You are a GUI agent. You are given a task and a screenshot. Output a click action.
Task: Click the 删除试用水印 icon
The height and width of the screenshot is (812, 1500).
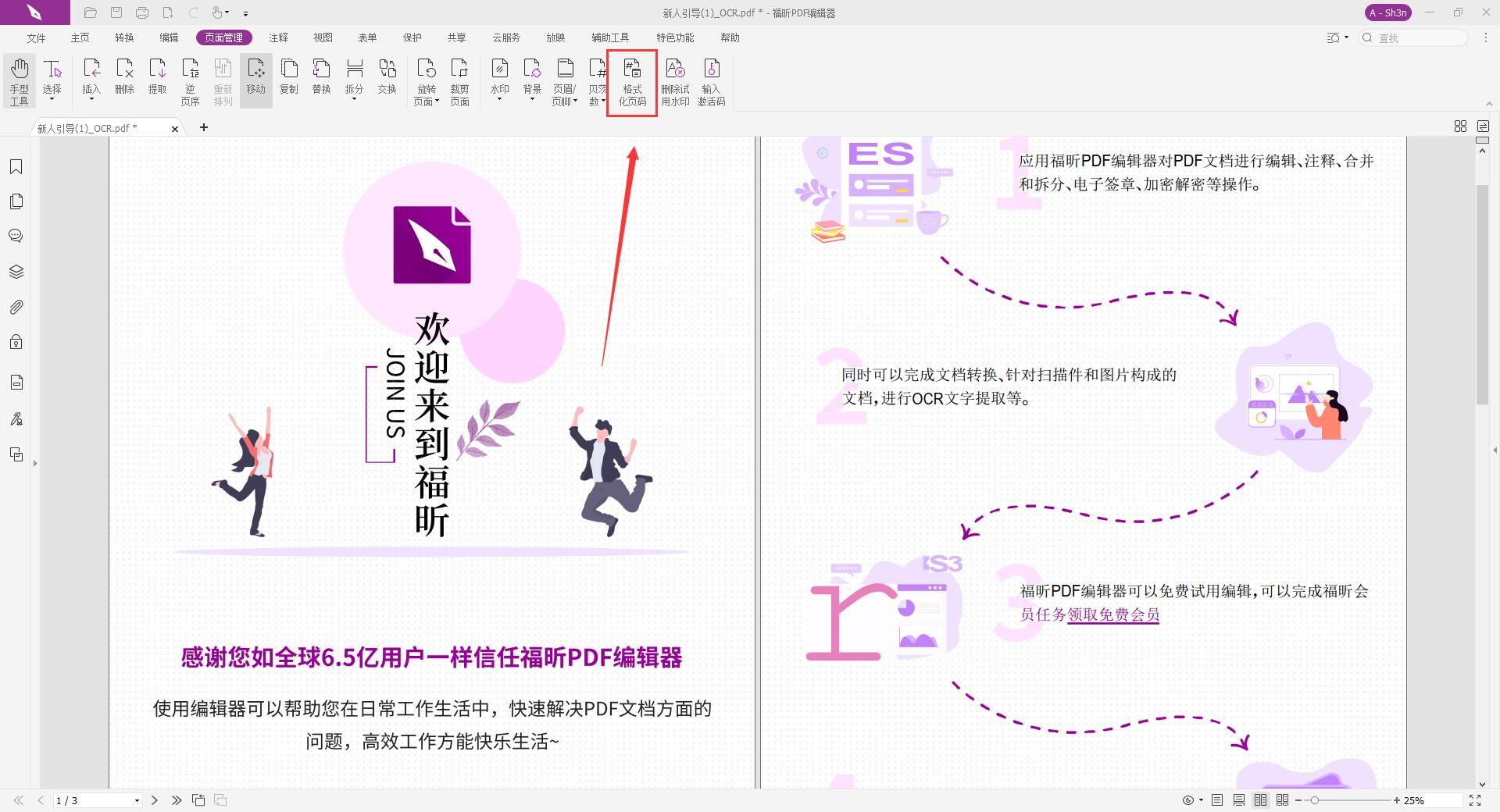[x=675, y=82]
